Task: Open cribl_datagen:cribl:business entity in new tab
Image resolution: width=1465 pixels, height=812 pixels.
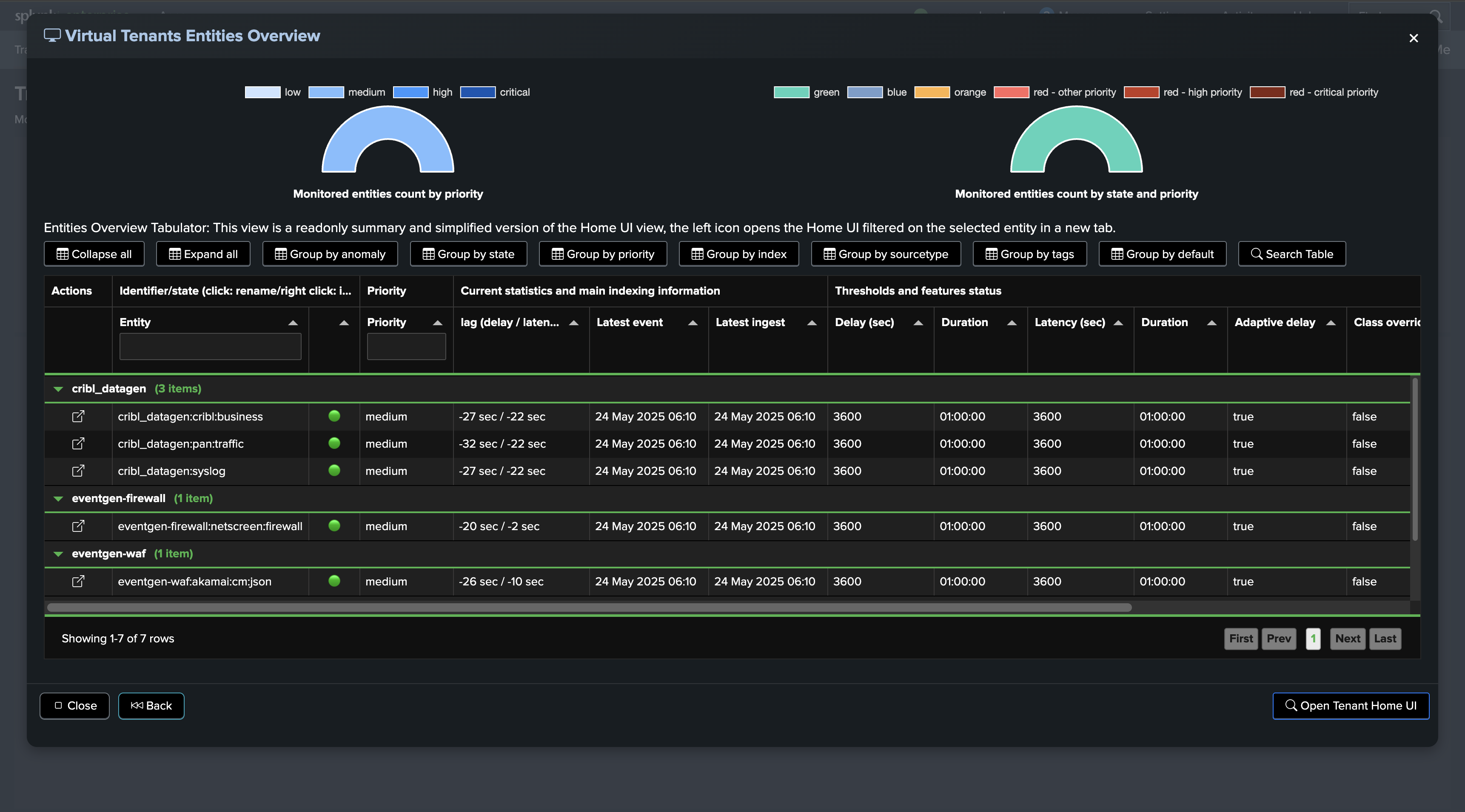Action: coord(78,417)
